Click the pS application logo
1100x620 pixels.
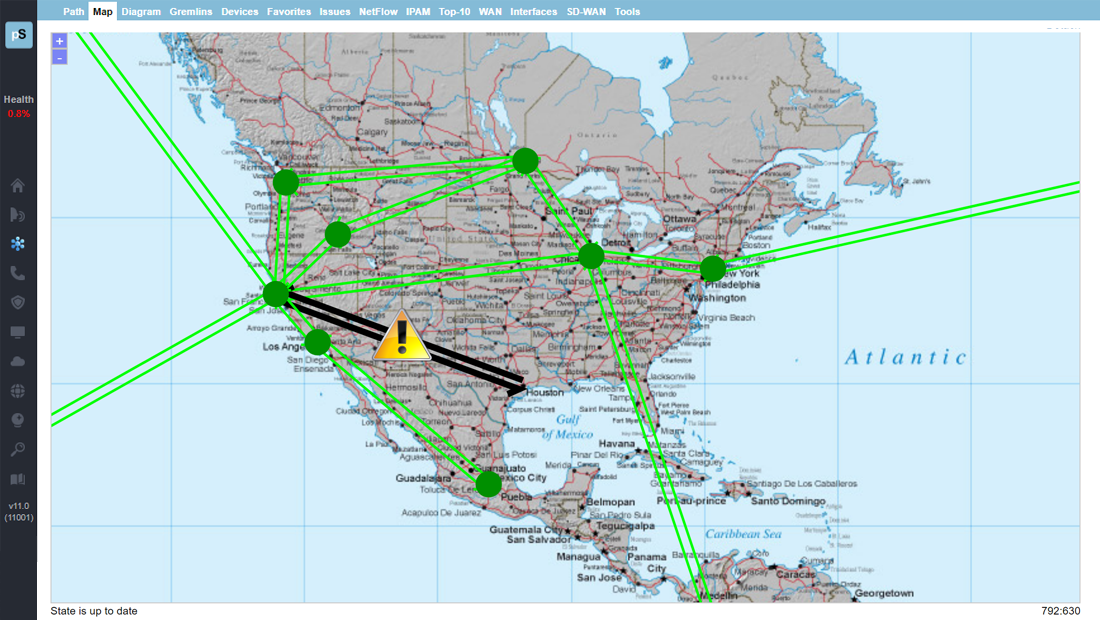coord(19,35)
